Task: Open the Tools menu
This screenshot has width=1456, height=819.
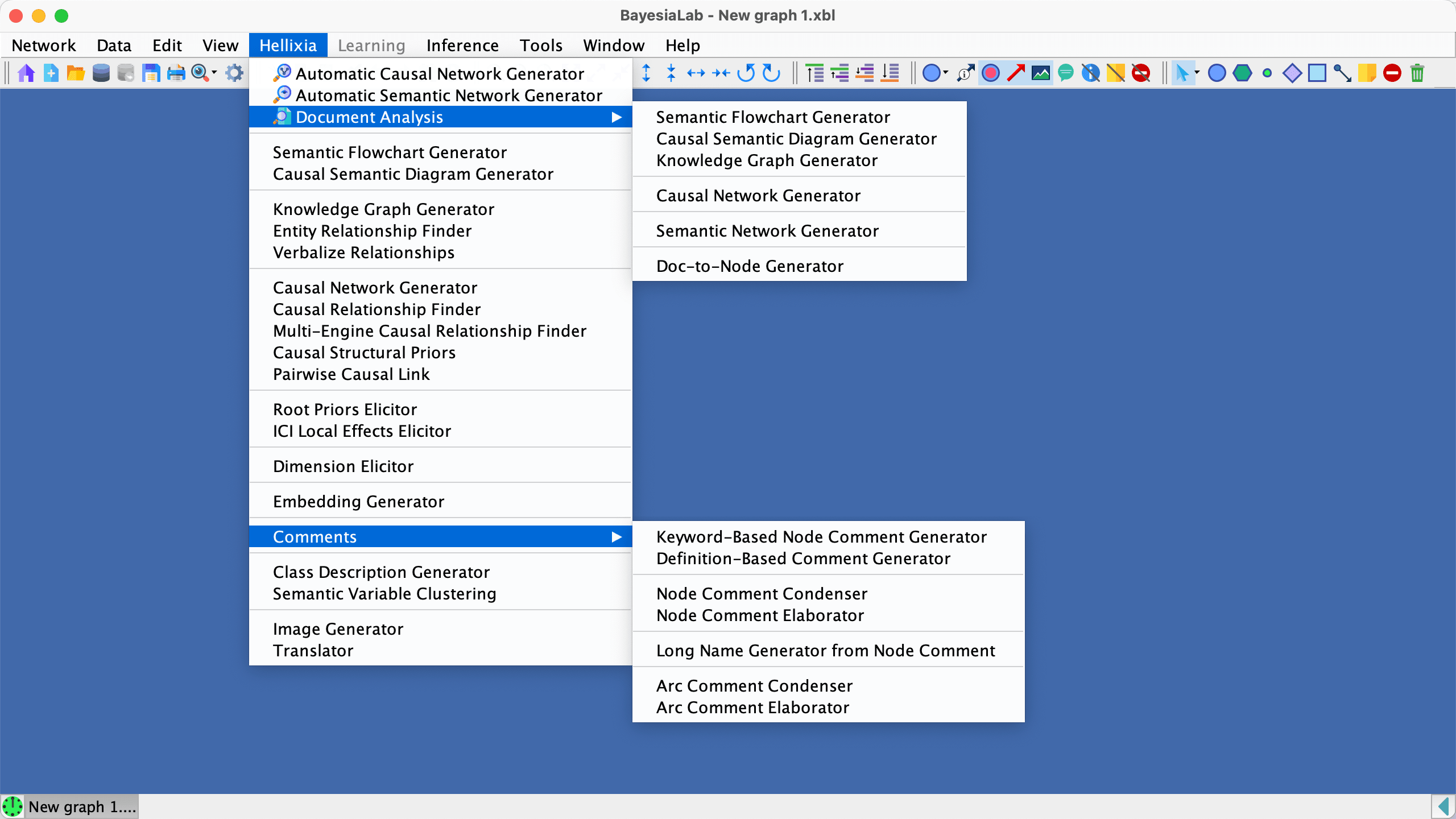Action: [x=541, y=45]
